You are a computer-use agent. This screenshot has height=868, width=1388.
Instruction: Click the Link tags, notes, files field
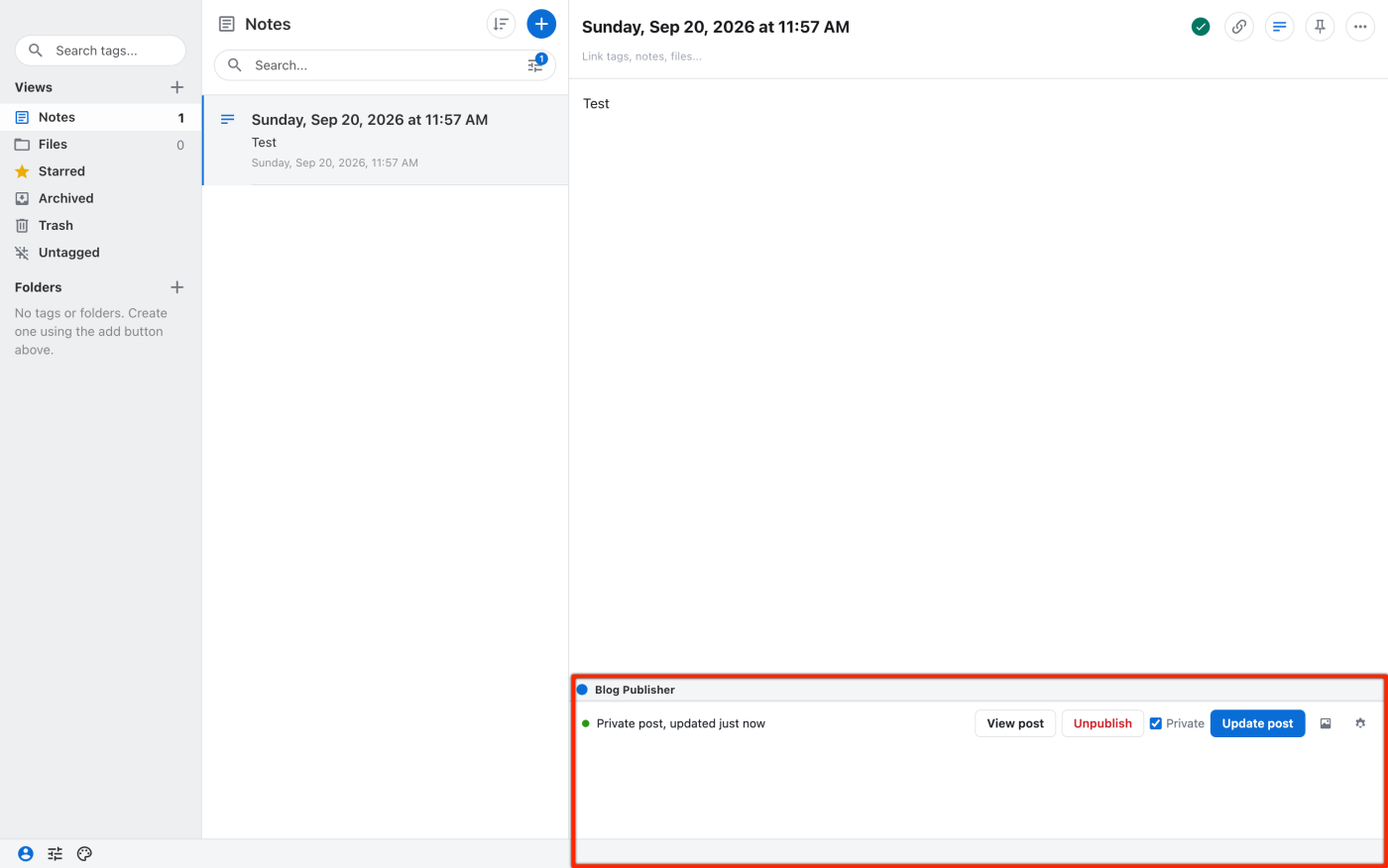641,56
